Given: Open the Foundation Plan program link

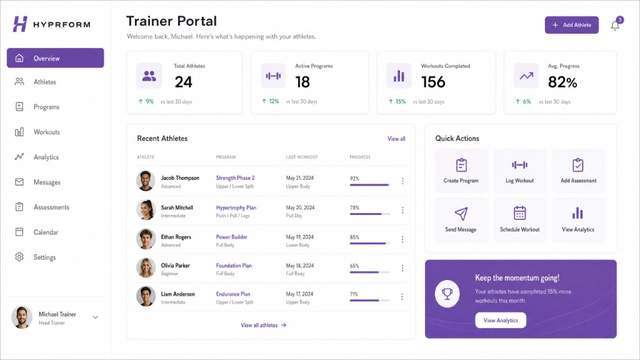Looking at the screenshot, I should (x=233, y=265).
